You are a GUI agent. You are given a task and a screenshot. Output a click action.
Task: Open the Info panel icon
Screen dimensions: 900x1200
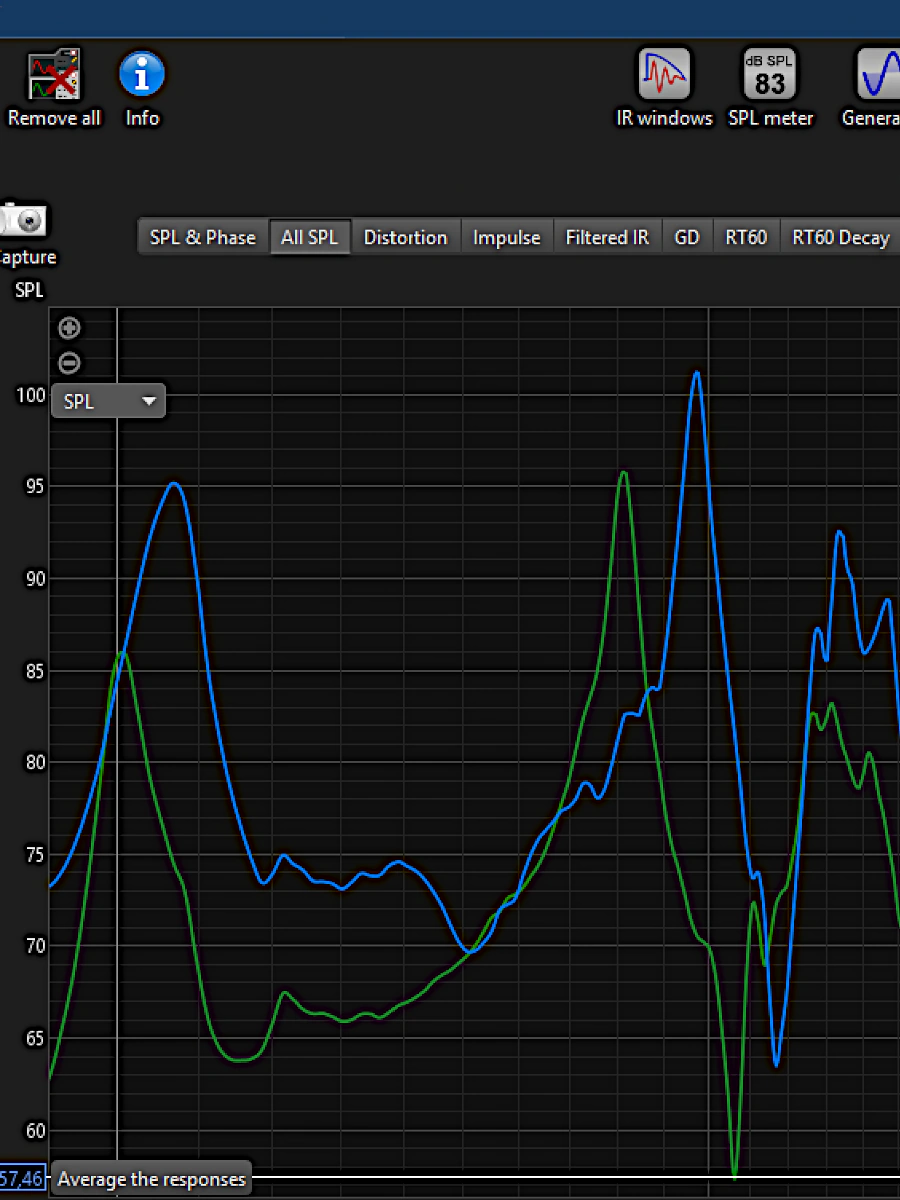142,74
